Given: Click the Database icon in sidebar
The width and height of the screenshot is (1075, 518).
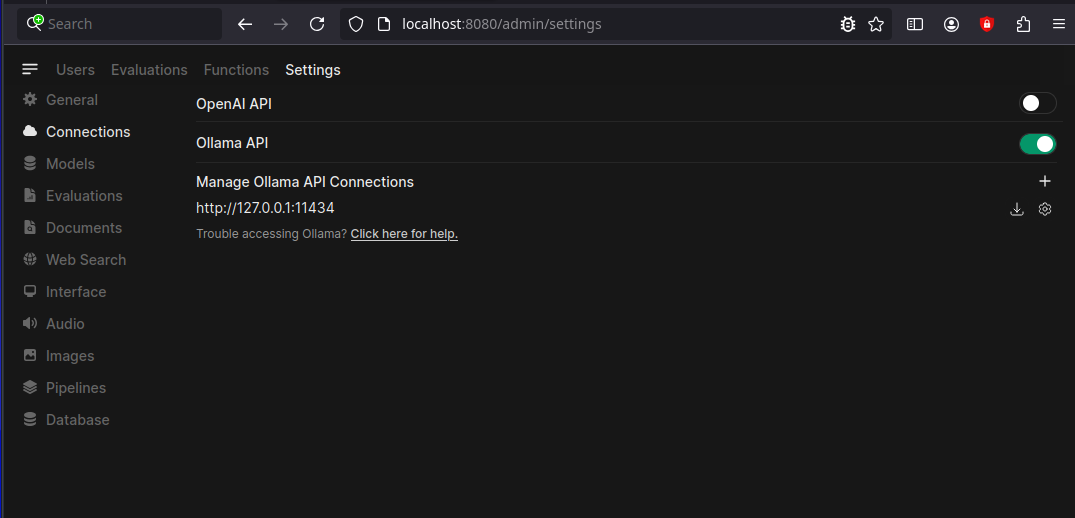Looking at the screenshot, I should click(x=29, y=419).
